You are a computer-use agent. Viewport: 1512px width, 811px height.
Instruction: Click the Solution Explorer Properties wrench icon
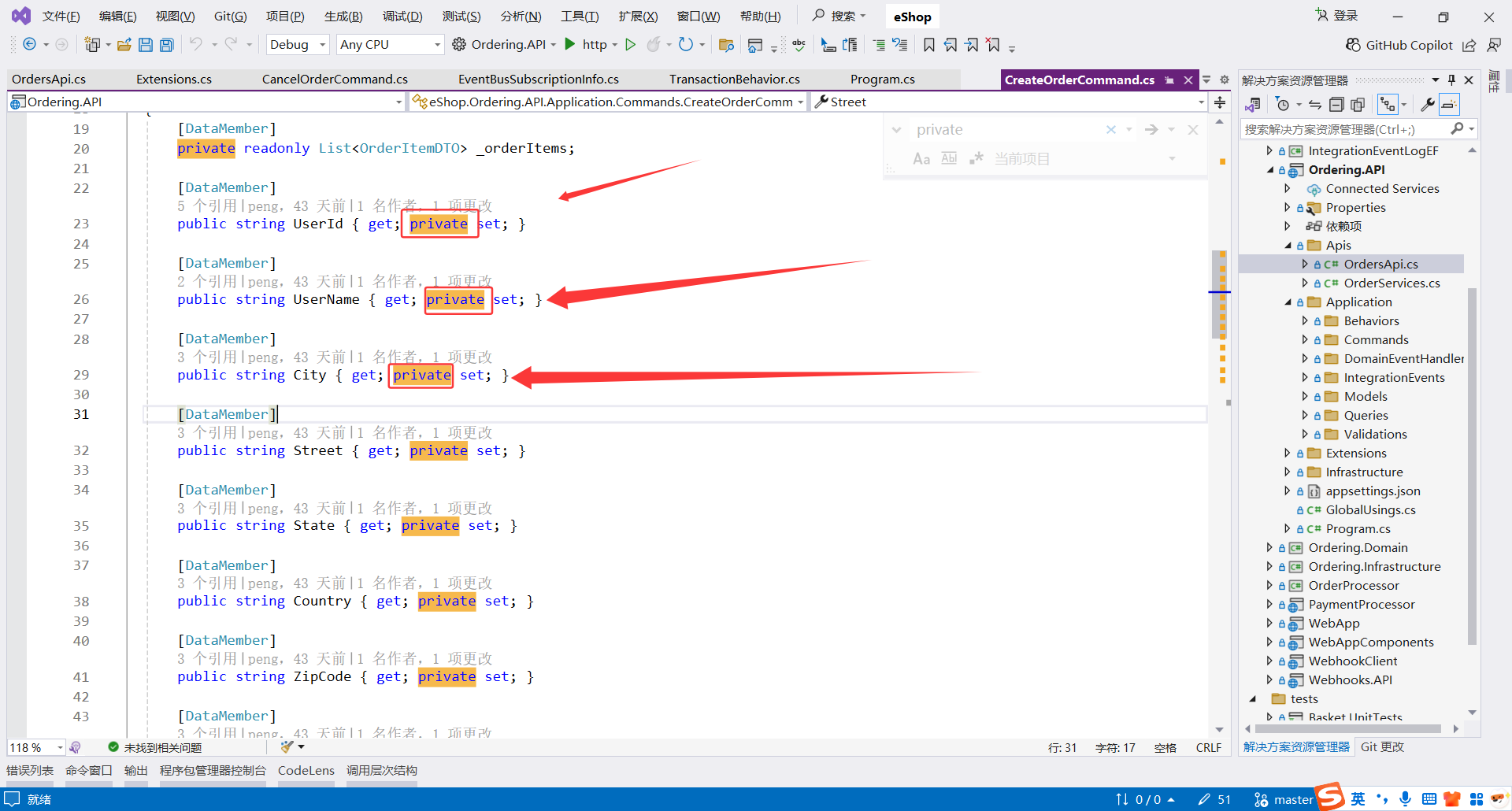pyautogui.click(x=1427, y=105)
